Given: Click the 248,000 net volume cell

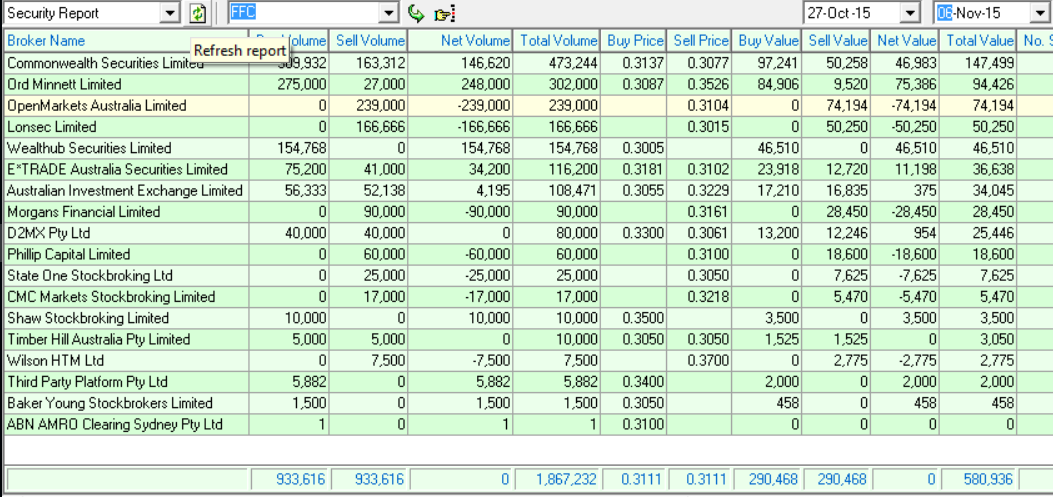Looking at the screenshot, I should pyautogui.click(x=461, y=85).
